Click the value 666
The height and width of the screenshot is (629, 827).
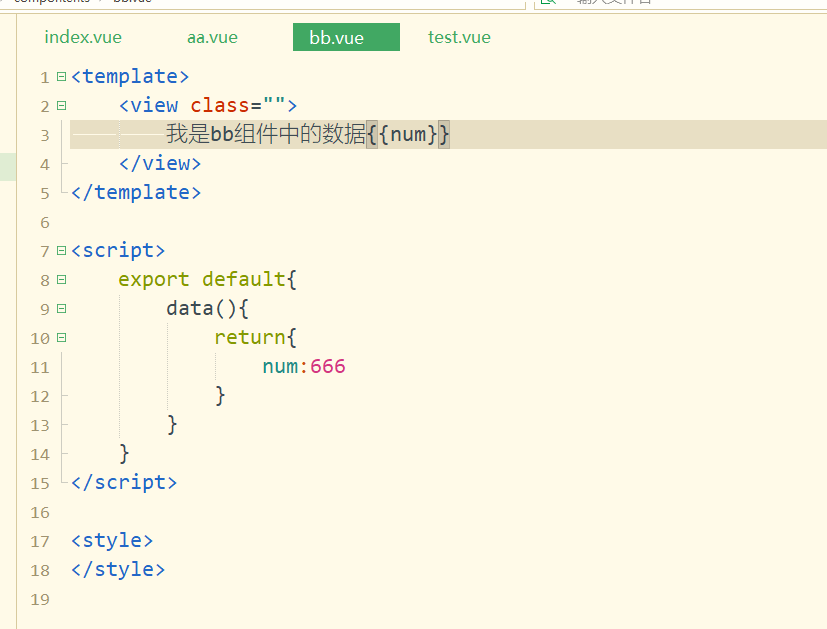coord(328,366)
